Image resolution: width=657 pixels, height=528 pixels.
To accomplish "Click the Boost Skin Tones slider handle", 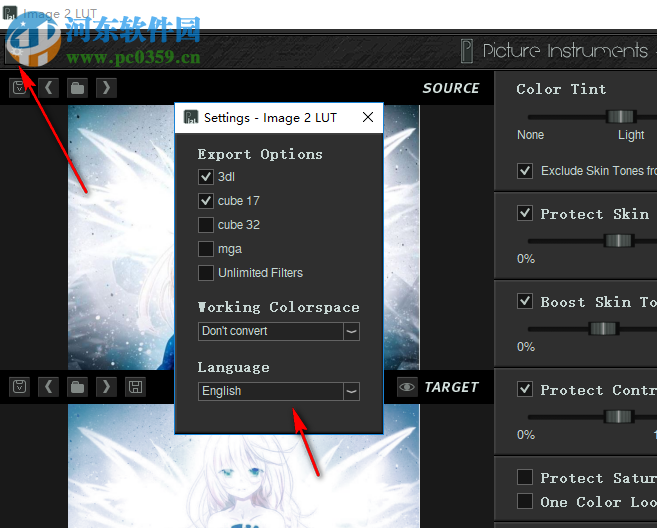I will pos(603,329).
